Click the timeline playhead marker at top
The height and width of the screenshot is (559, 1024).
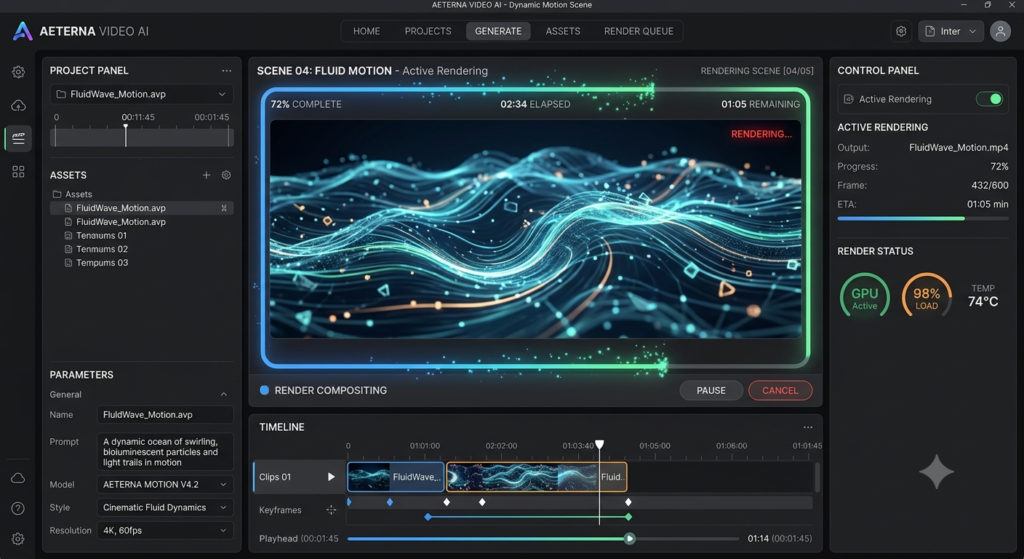[x=600, y=445]
